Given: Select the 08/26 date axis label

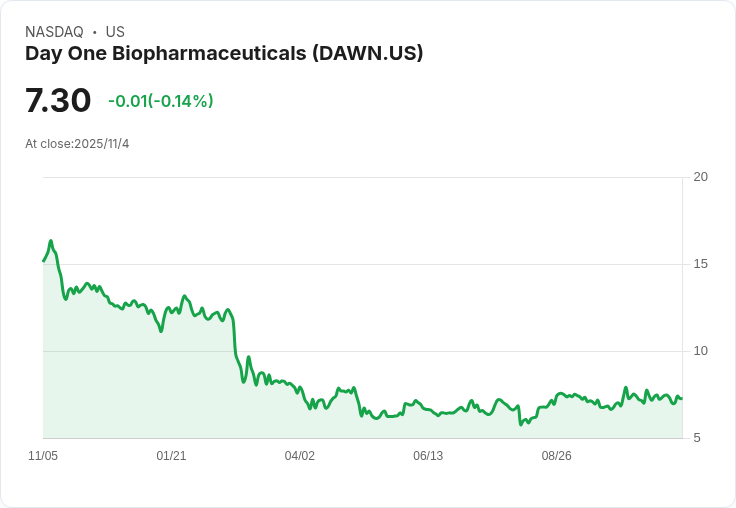Looking at the screenshot, I should pyautogui.click(x=556, y=456).
